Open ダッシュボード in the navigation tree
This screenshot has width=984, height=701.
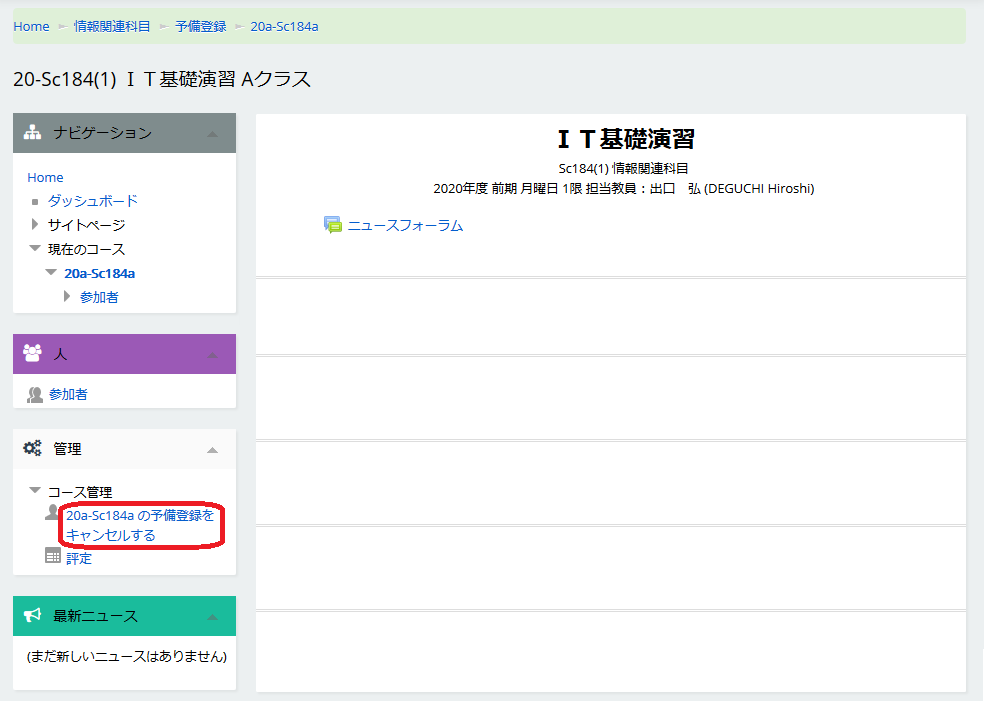[93, 201]
